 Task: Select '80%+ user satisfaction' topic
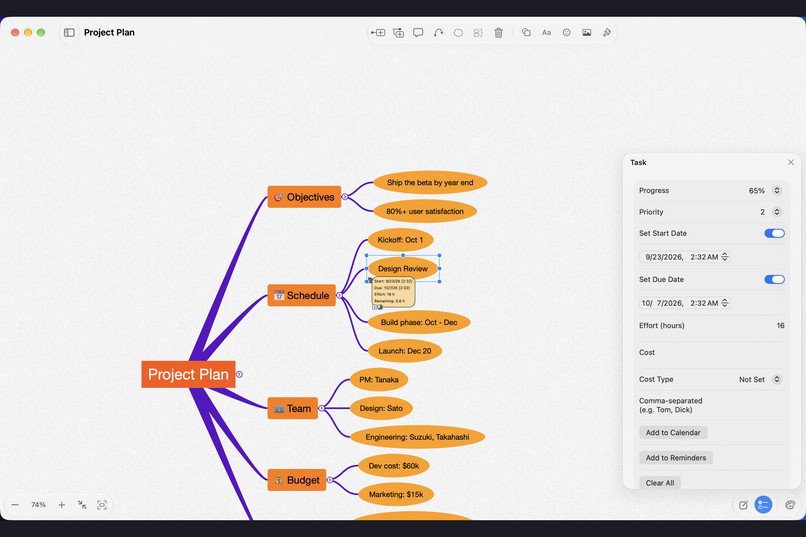click(425, 211)
